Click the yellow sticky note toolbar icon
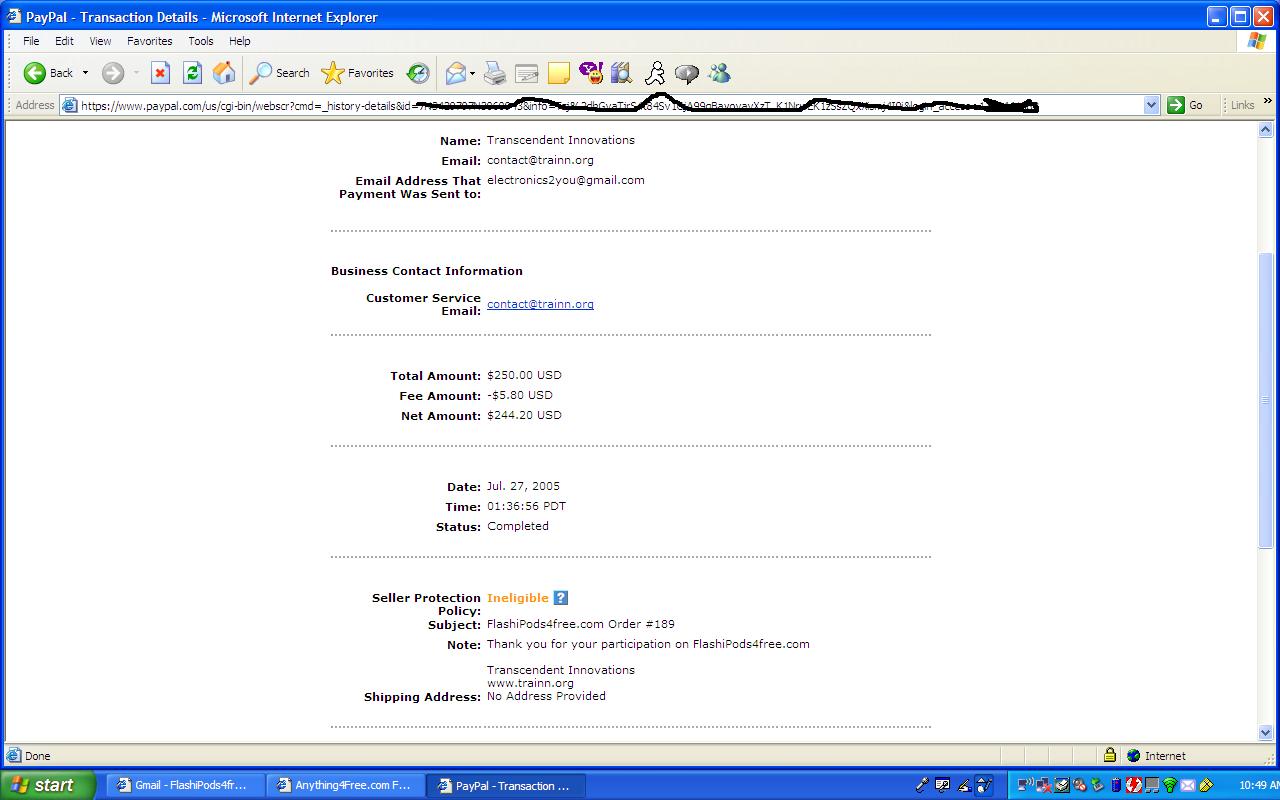The height and width of the screenshot is (800, 1280). [559, 73]
